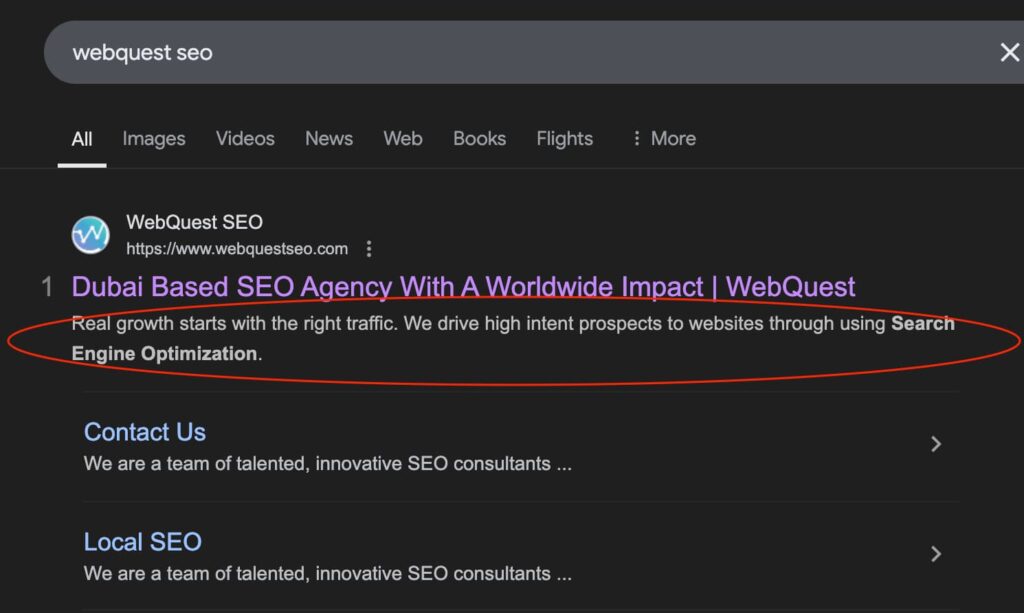This screenshot has height=613, width=1024.
Task: Expand the Contact Us sitelink chevron
Action: click(x=935, y=444)
